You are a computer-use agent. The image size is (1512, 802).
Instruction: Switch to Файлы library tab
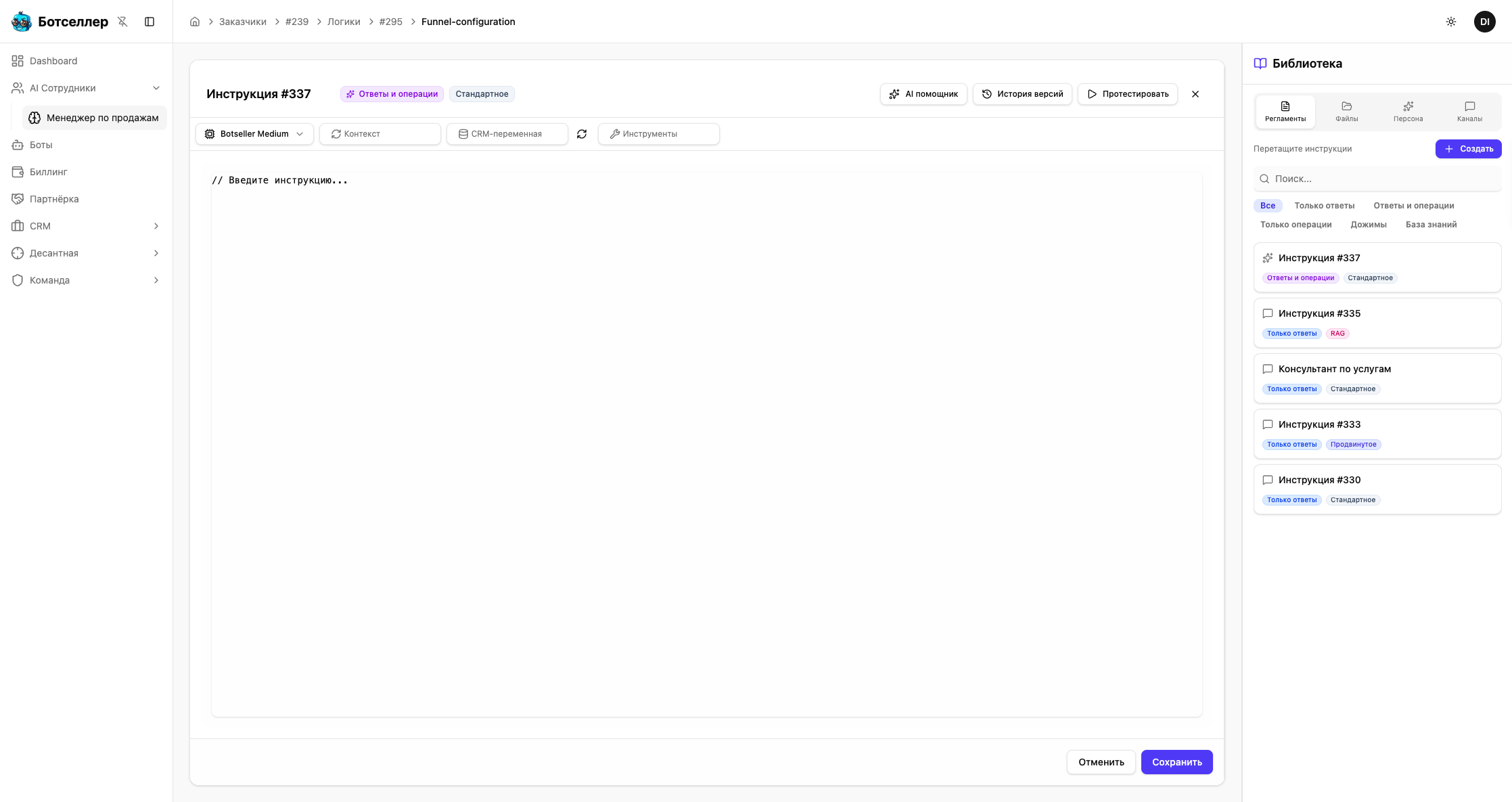pyautogui.click(x=1346, y=112)
